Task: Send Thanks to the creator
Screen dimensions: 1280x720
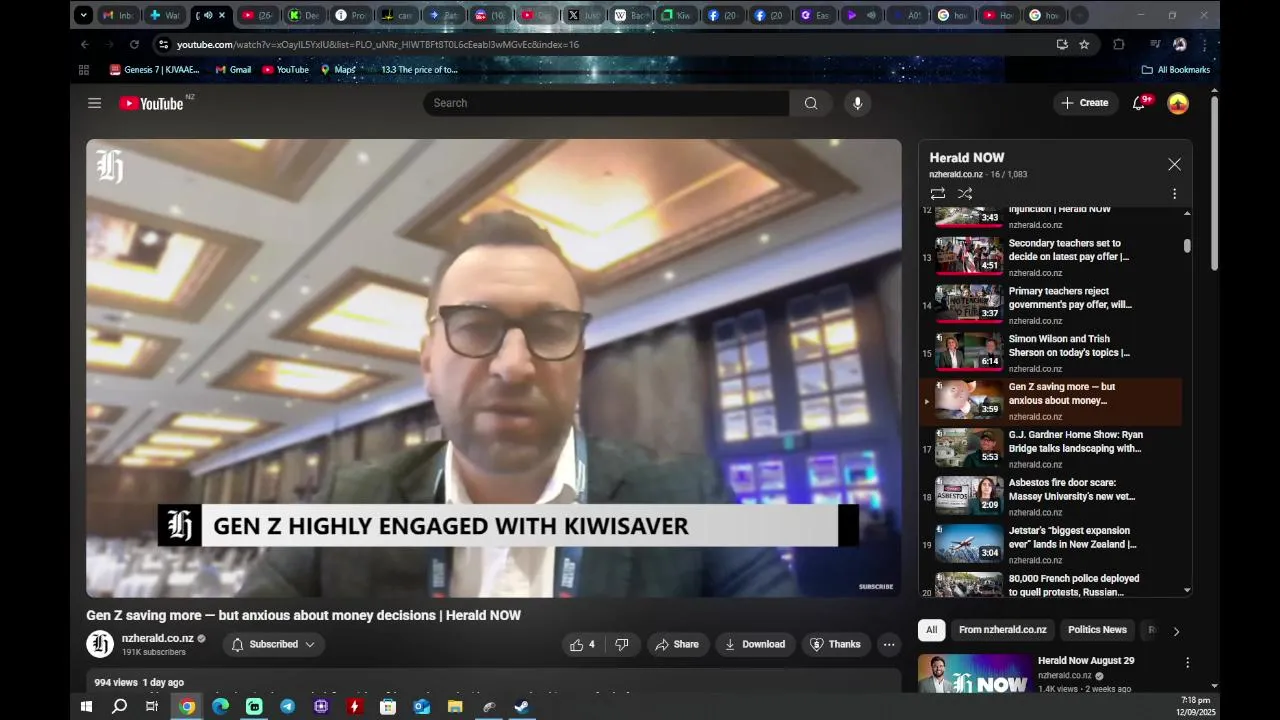Action: pyautogui.click(x=835, y=645)
